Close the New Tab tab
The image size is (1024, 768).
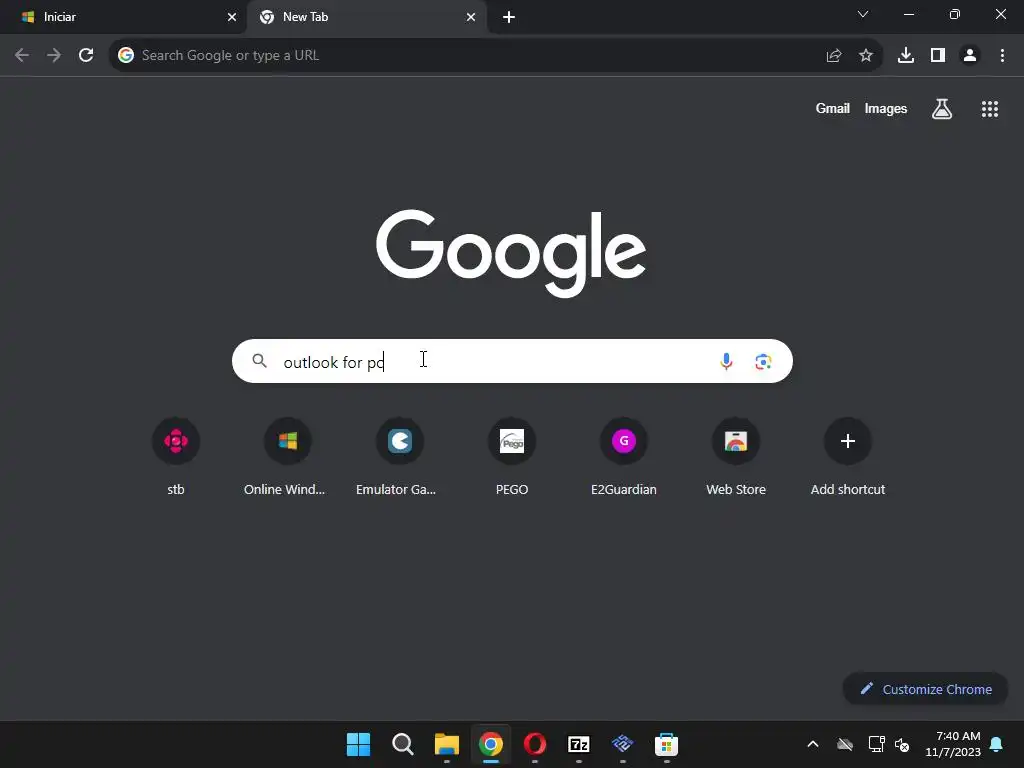(x=471, y=17)
